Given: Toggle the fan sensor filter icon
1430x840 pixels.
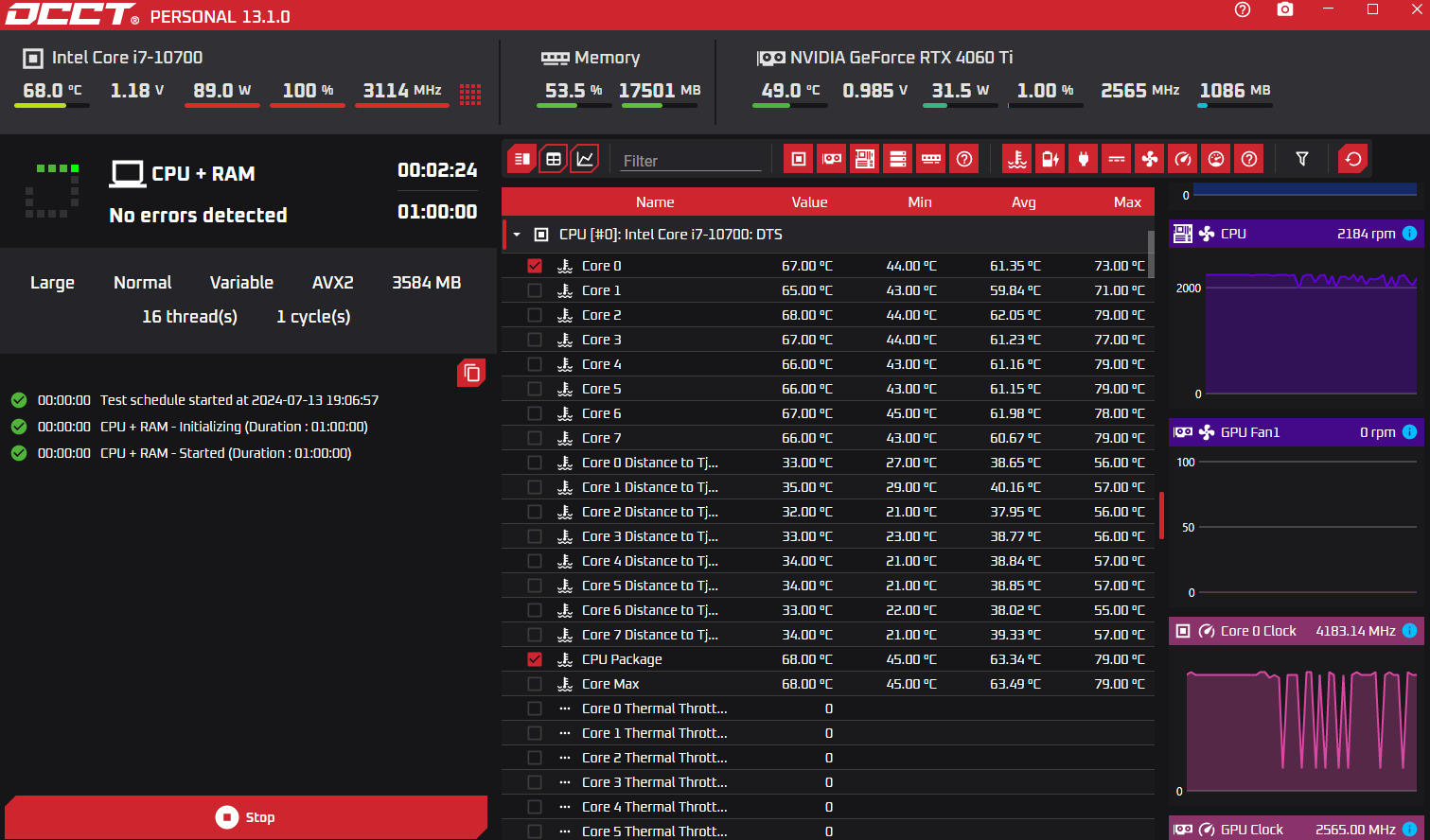Looking at the screenshot, I should point(1150,159).
